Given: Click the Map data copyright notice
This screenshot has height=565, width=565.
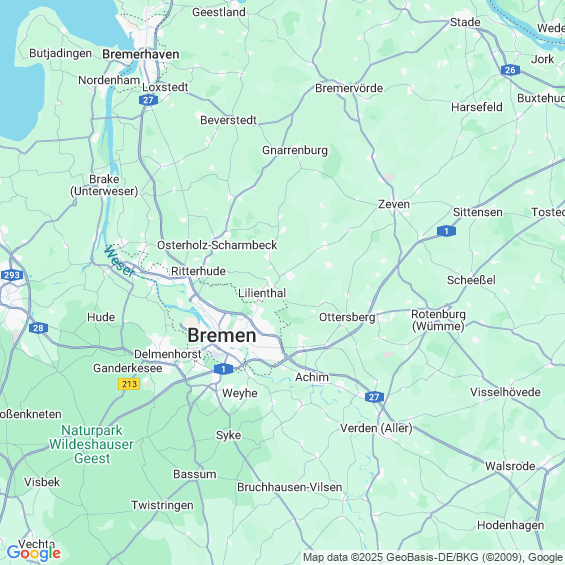Looking at the screenshot, I should 433,557.
